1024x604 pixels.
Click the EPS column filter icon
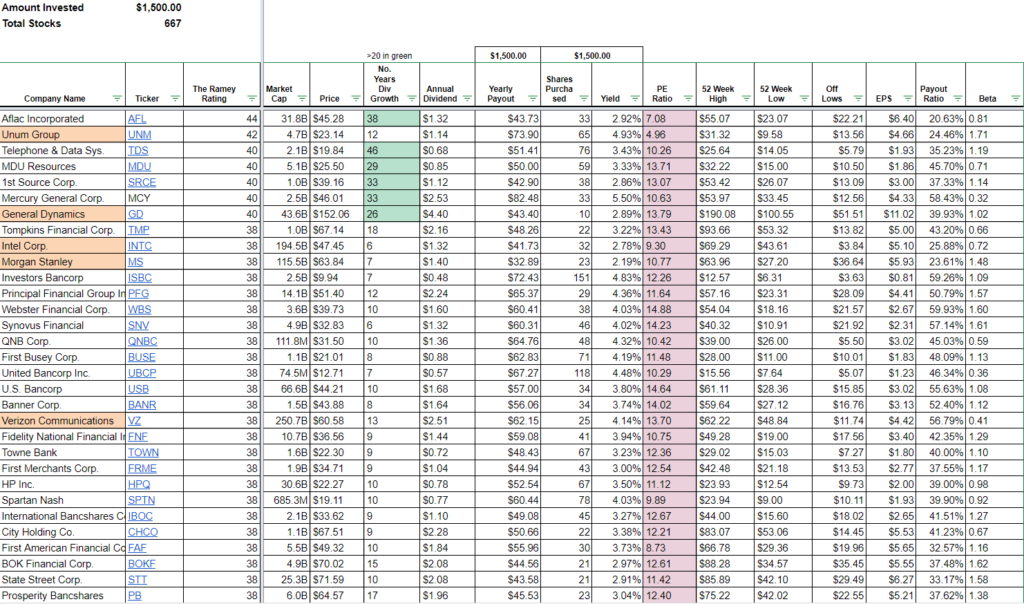point(905,97)
